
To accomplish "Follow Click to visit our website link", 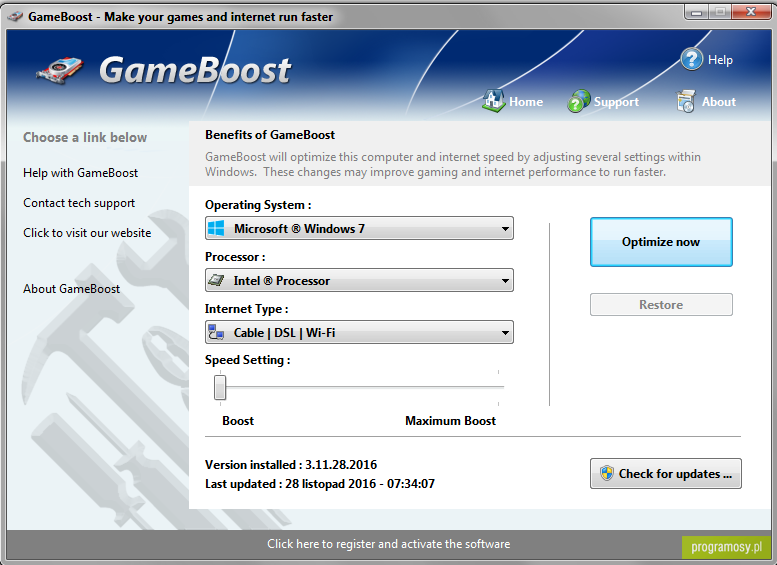I will point(87,233).
